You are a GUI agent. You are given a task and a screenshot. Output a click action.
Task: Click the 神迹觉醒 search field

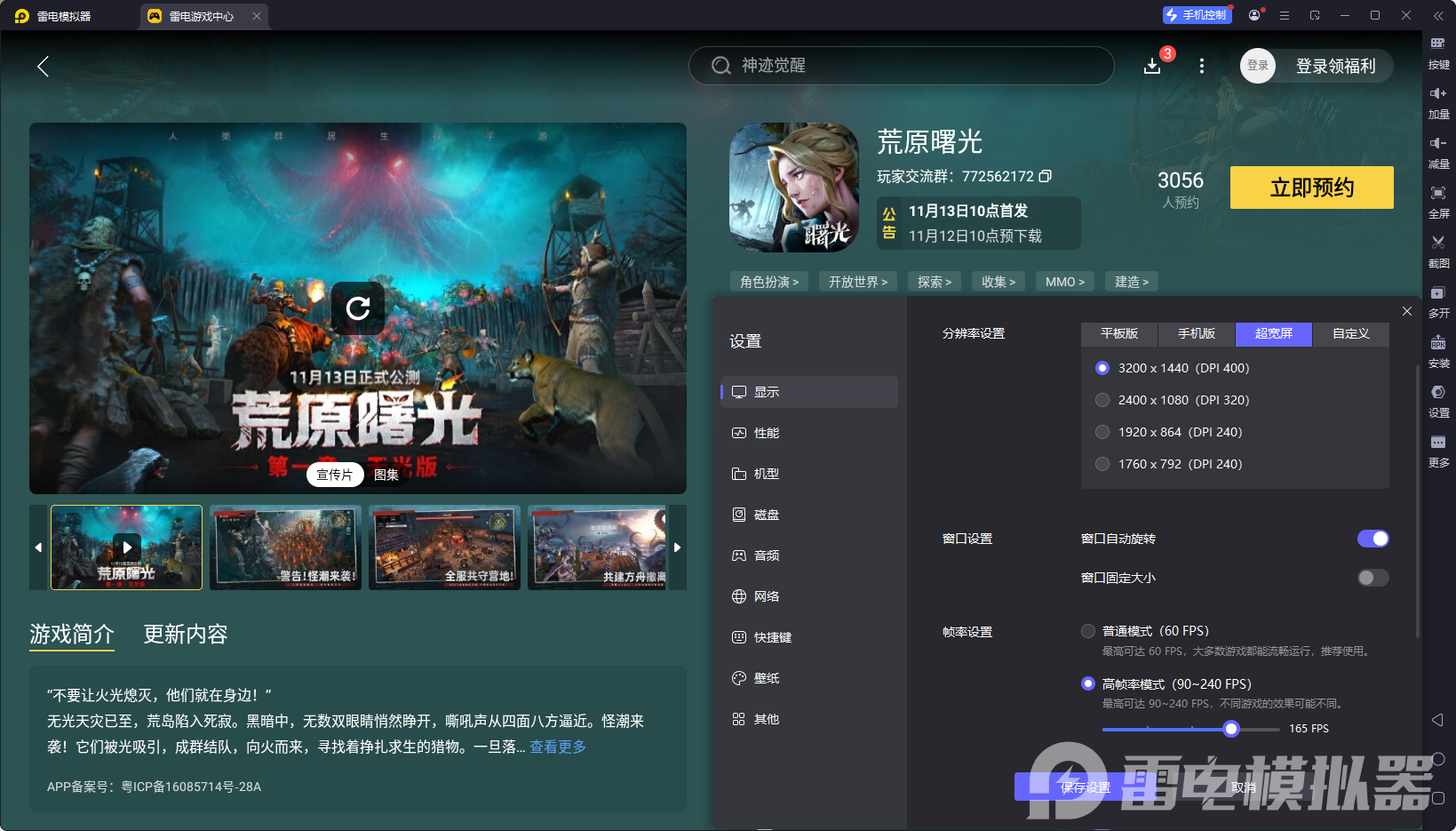[x=900, y=66]
